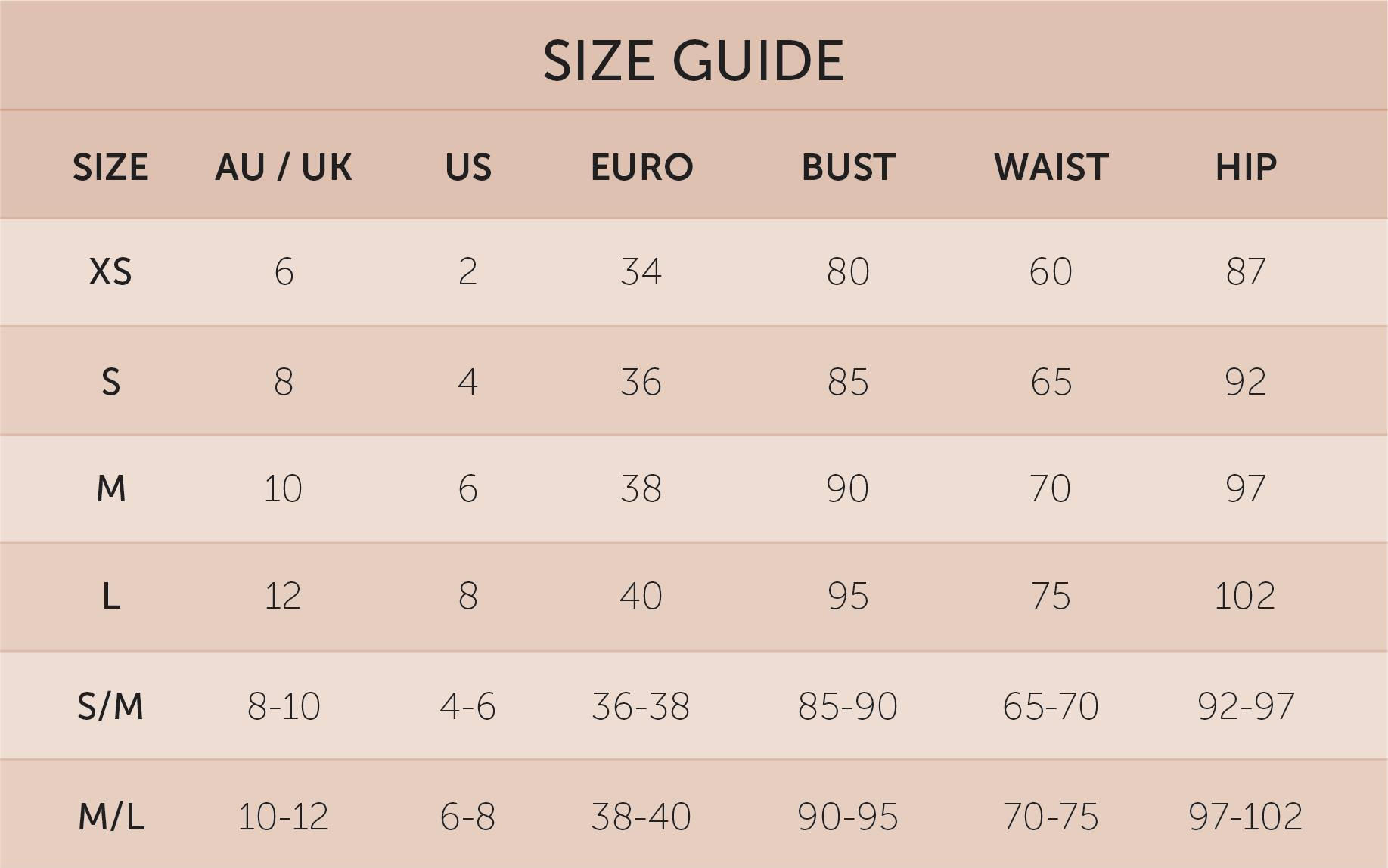The image size is (1388, 868).
Task: Select the waist value 75
Action: coord(1051,597)
